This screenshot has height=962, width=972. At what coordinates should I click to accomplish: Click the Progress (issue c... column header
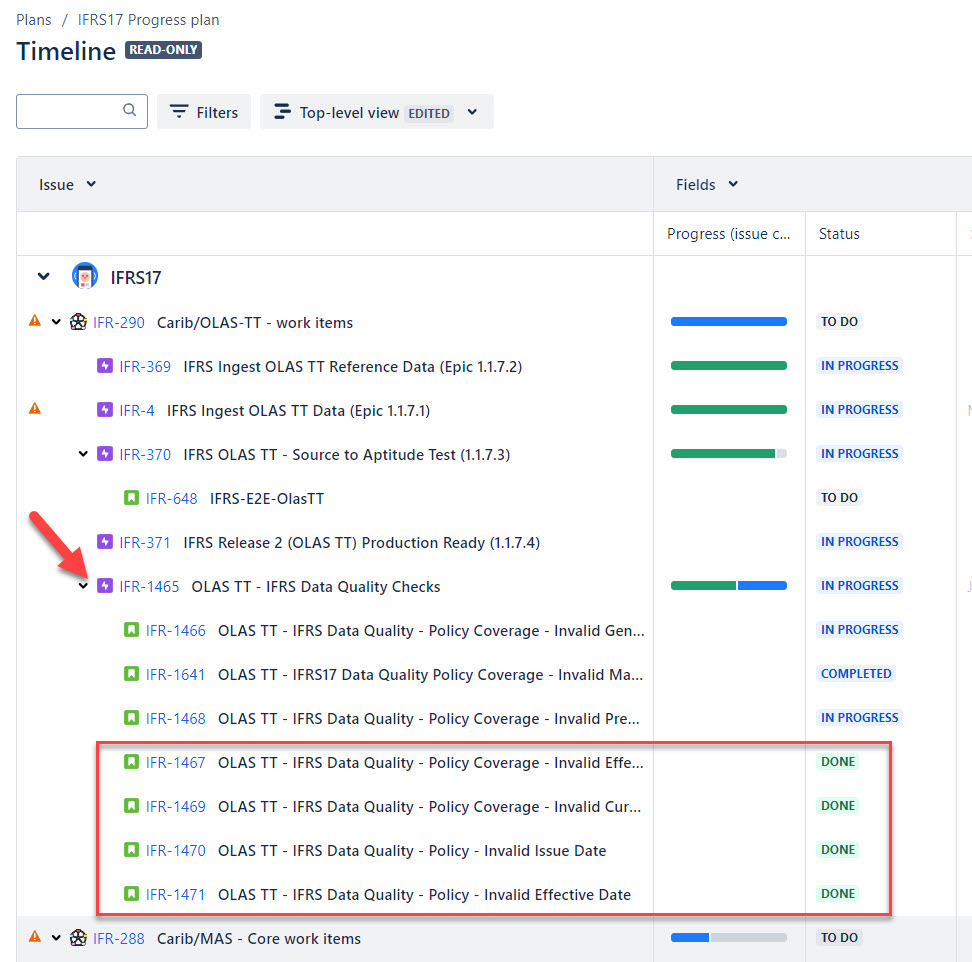point(728,234)
